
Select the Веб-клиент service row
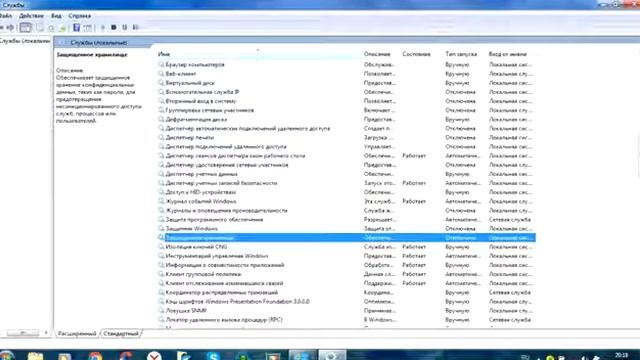point(346,74)
